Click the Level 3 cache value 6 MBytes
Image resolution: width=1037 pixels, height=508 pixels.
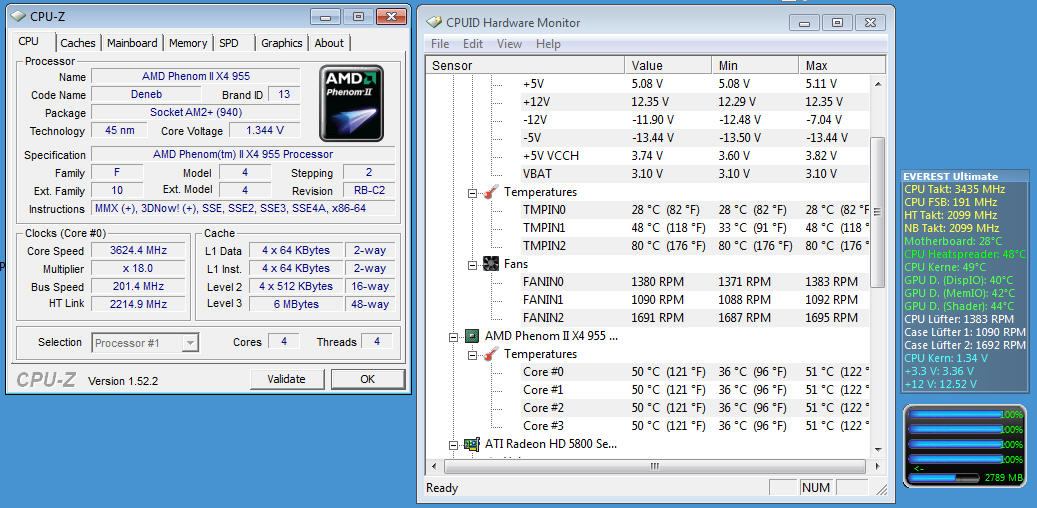point(297,304)
